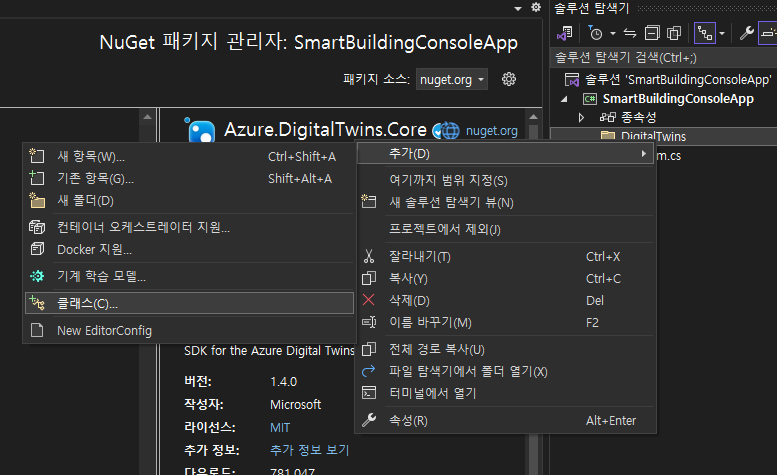
Task: Click the package details scrollbar up arrow
Action: click(x=533, y=117)
